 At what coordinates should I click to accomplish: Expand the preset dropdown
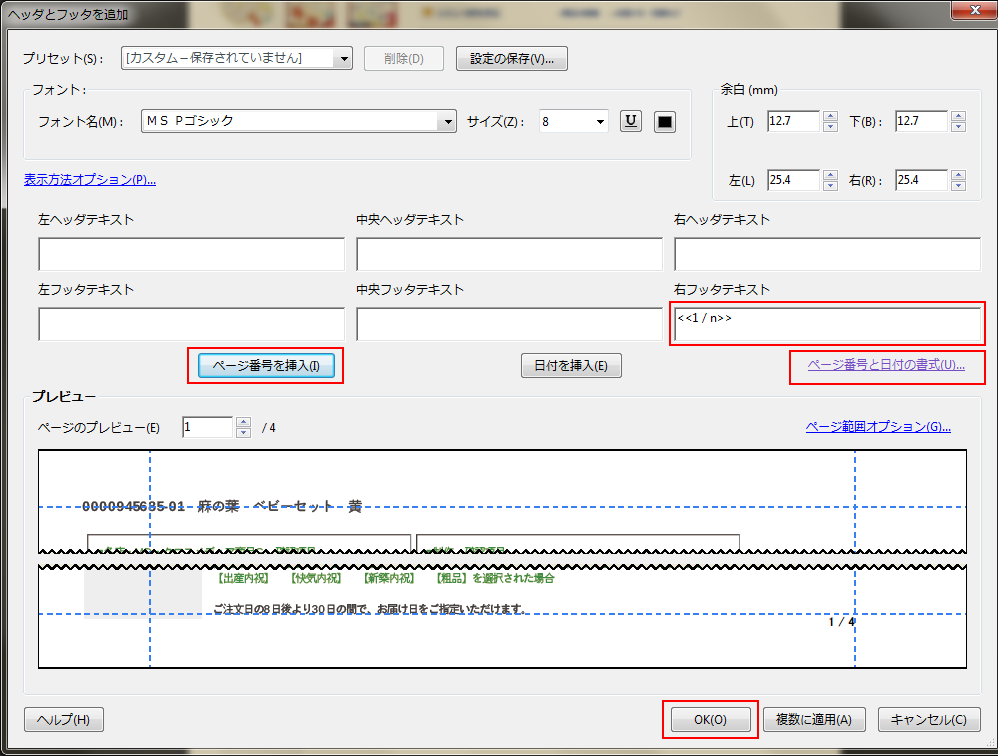344,59
